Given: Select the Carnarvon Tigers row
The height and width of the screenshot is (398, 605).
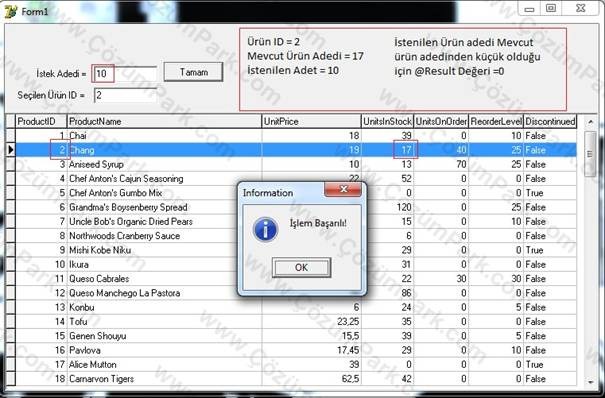Looking at the screenshot, I should pos(296,379).
